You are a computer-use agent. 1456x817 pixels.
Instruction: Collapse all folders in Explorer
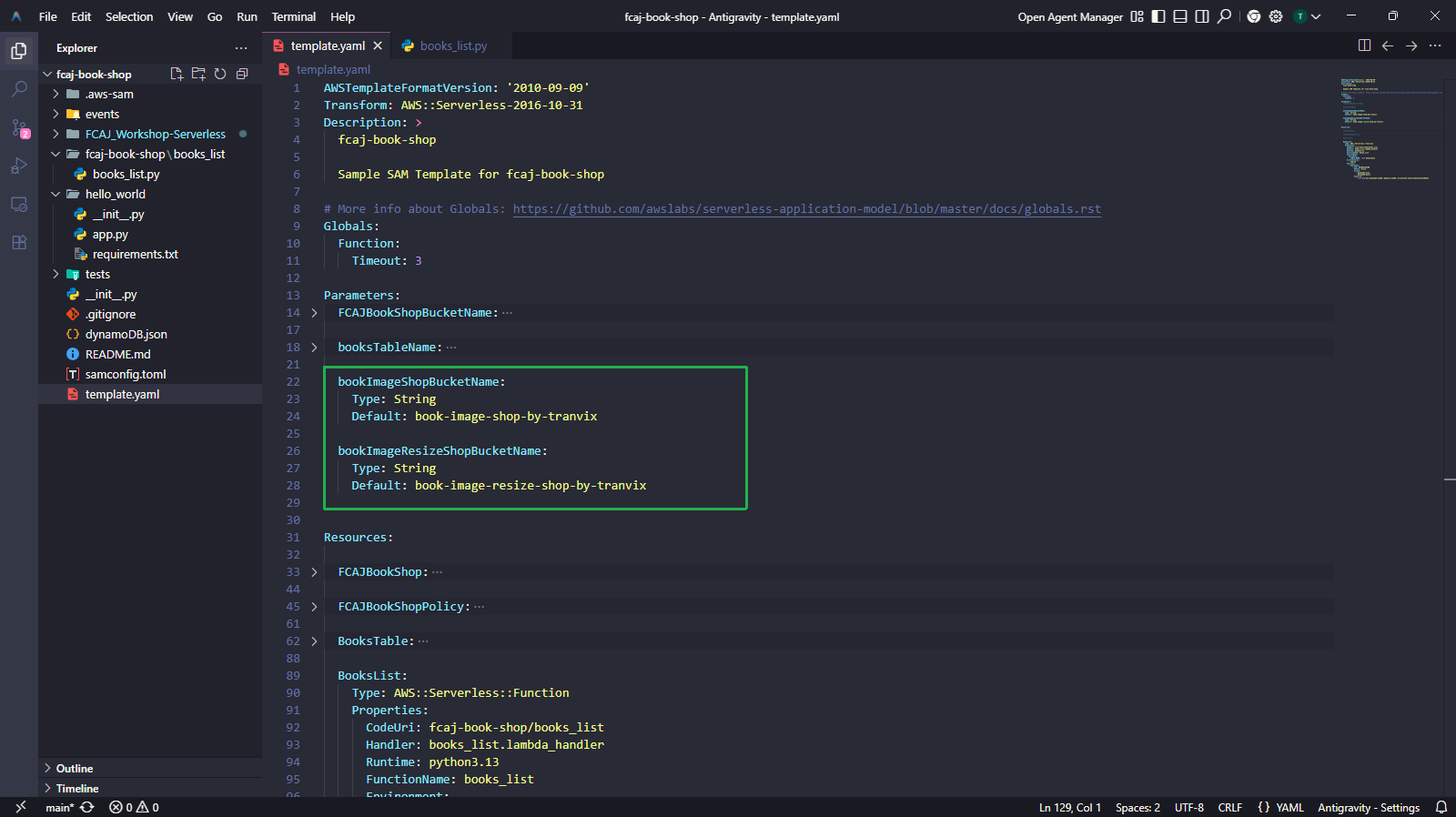click(242, 74)
